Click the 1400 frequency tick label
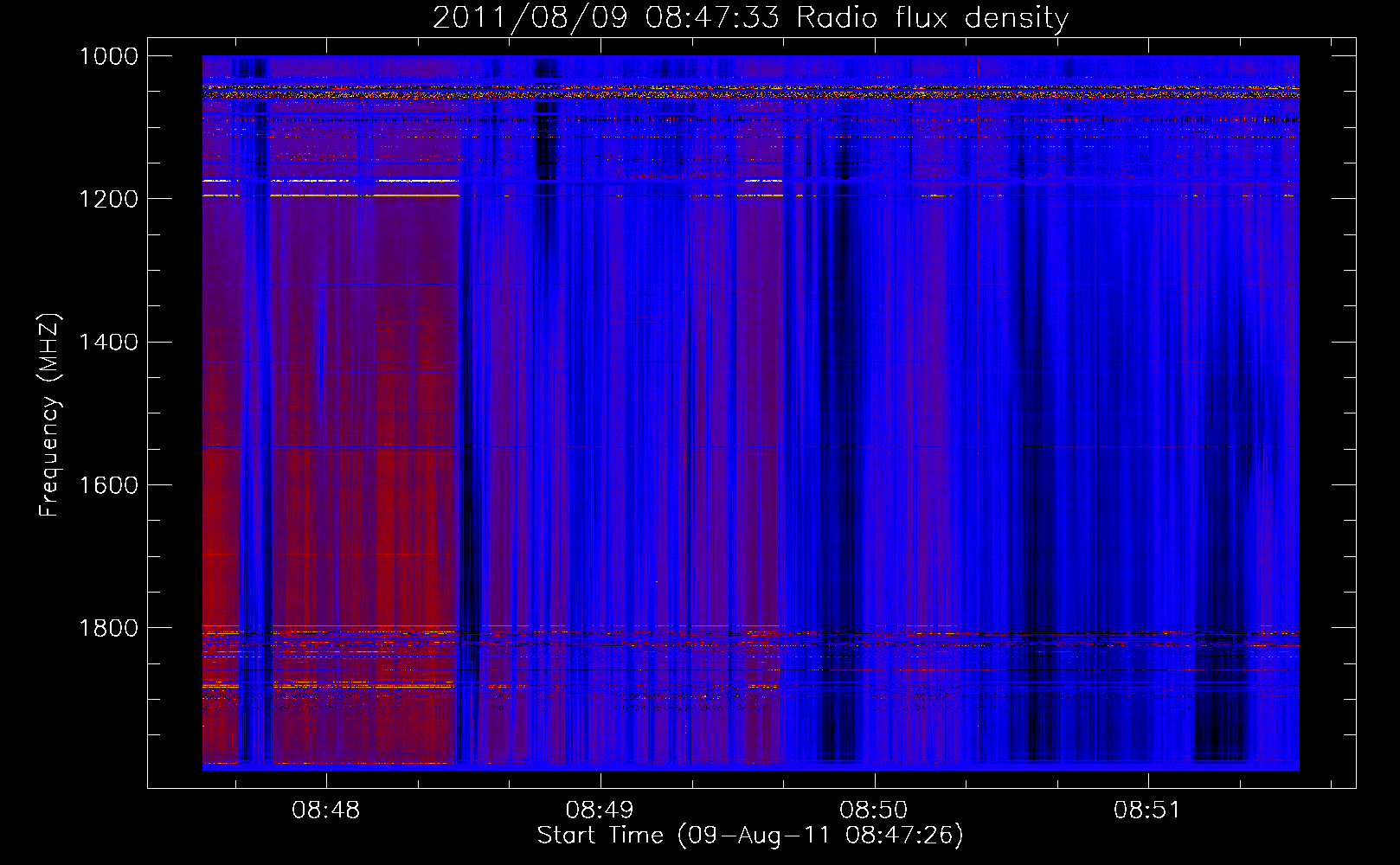This screenshot has width=1400, height=865. [109, 343]
